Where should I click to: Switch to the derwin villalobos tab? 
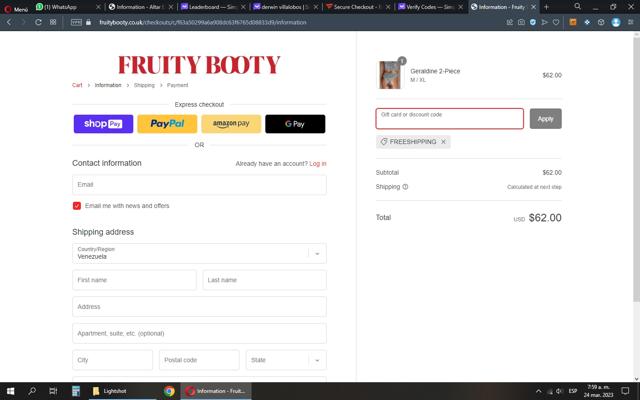coord(285,7)
